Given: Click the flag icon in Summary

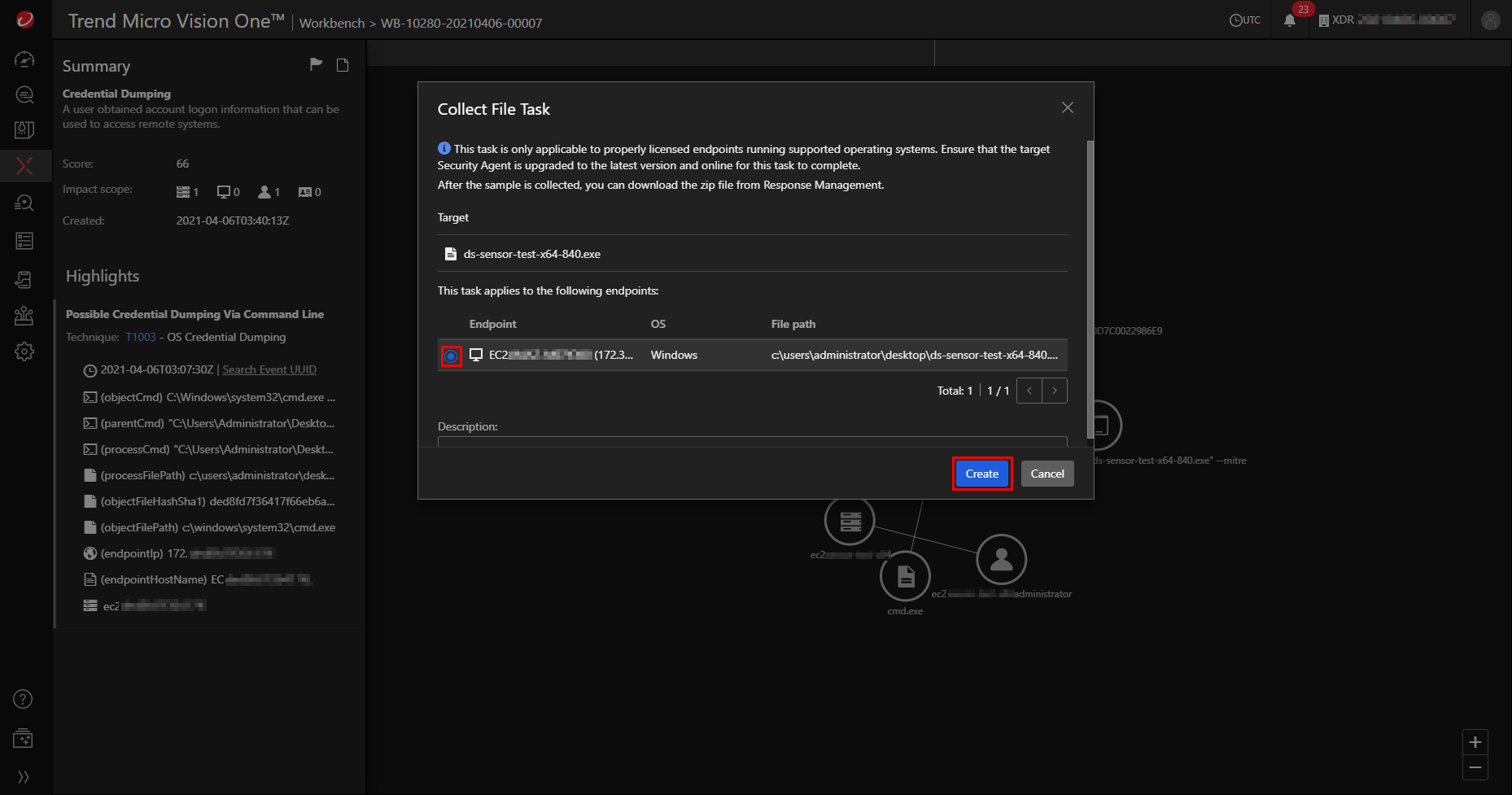Looking at the screenshot, I should (316, 65).
